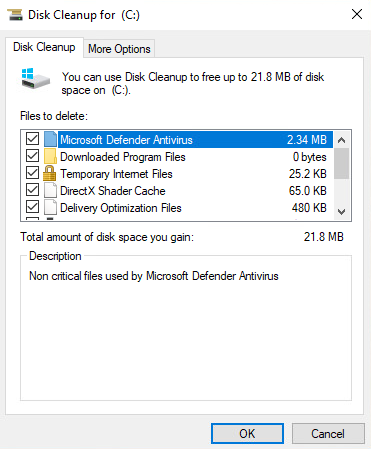Switch to the More Options tab
The height and width of the screenshot is (449, 371).
point(119,49)
